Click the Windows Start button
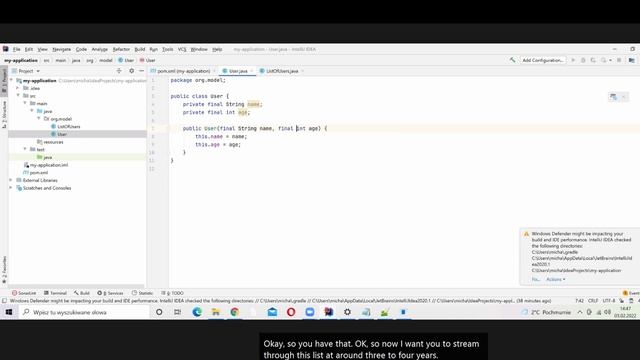 [x=9, y=312]
